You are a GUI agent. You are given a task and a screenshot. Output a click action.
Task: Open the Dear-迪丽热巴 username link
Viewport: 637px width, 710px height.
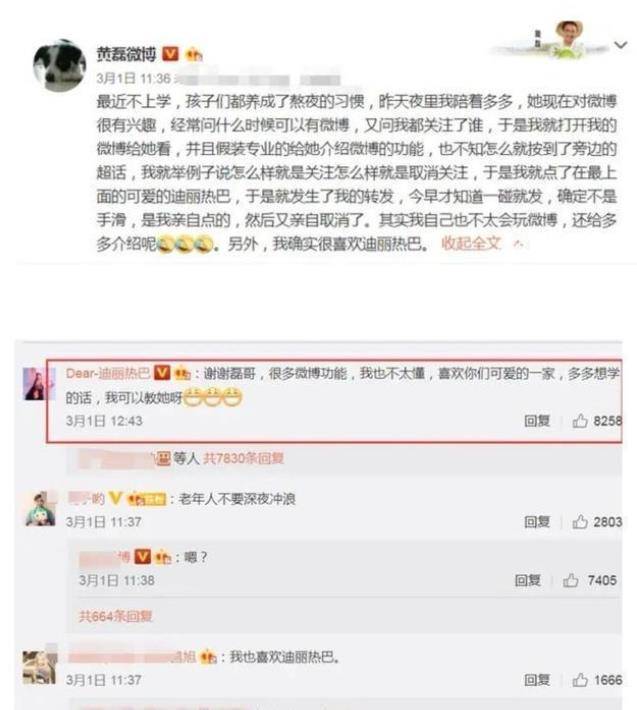tap(108, 373)
